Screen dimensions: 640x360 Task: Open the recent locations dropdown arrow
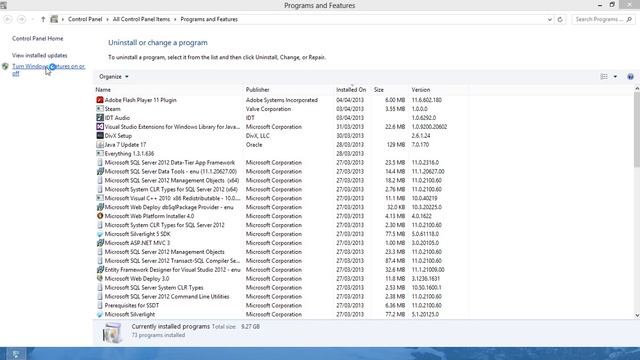click(x=33, y=19)
